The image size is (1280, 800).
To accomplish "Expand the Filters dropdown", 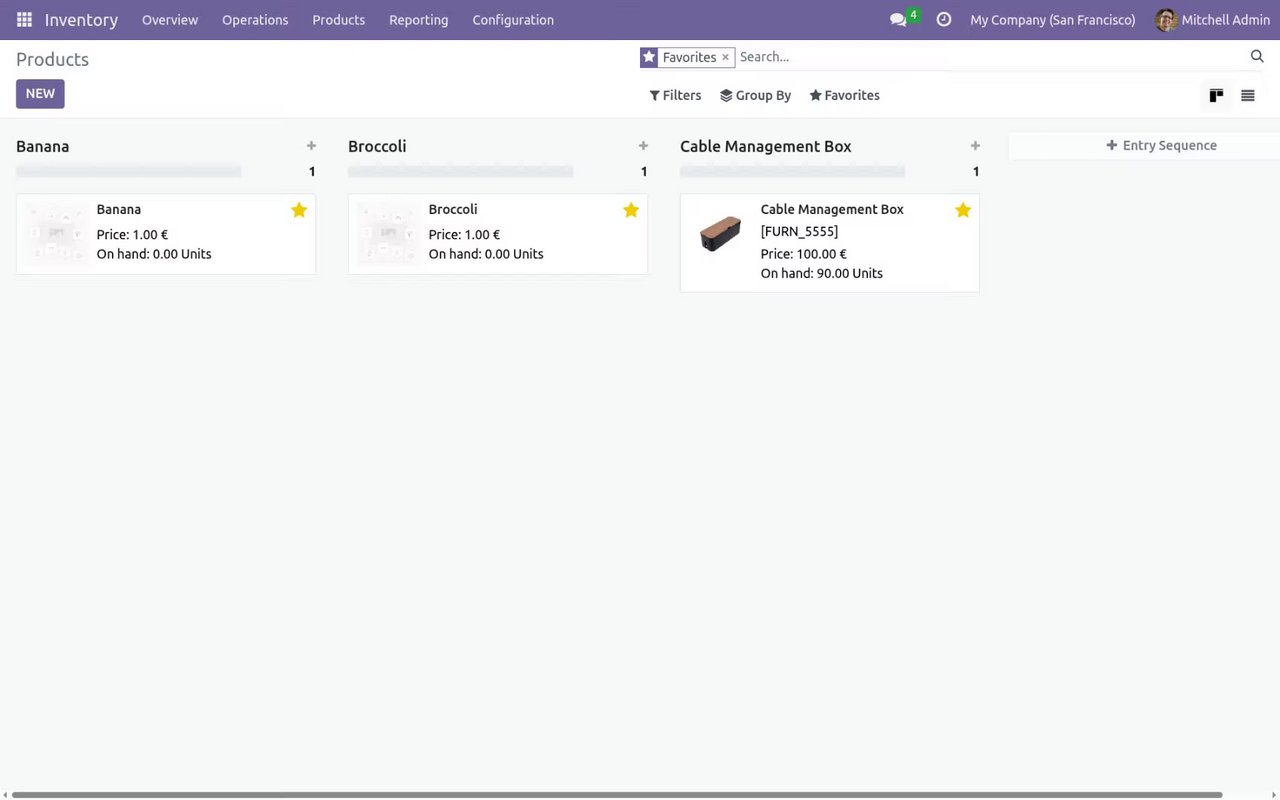I will (x=675, y=96).
